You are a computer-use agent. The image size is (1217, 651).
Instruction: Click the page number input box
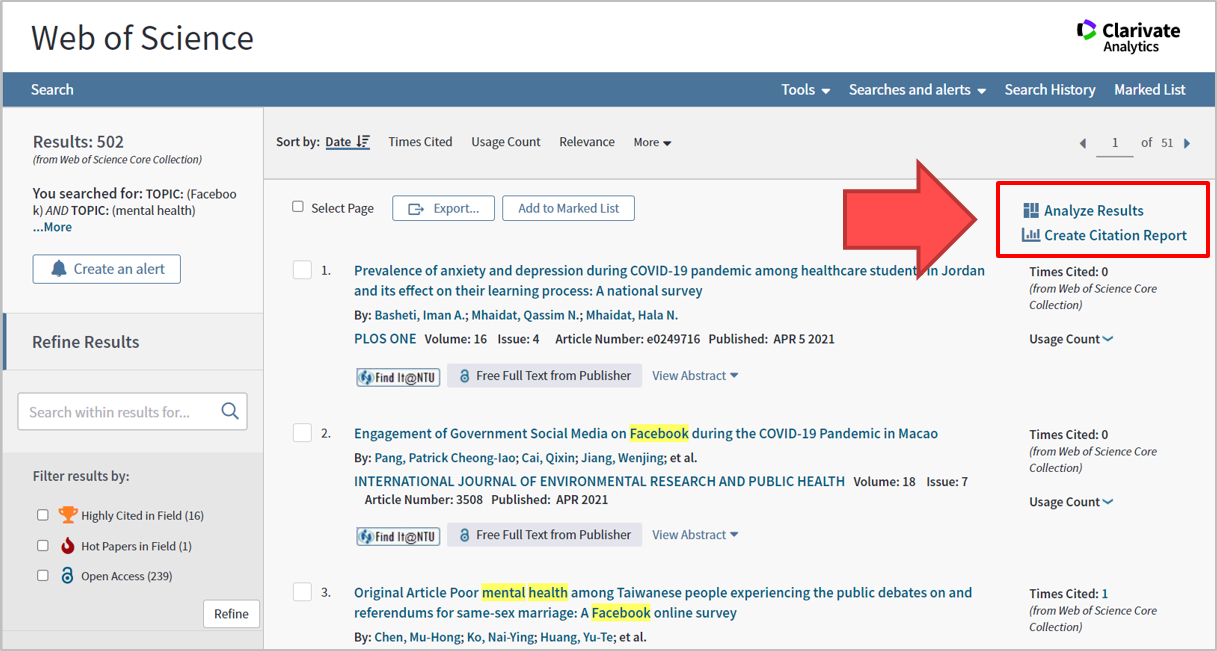[x=1114, y=143]
